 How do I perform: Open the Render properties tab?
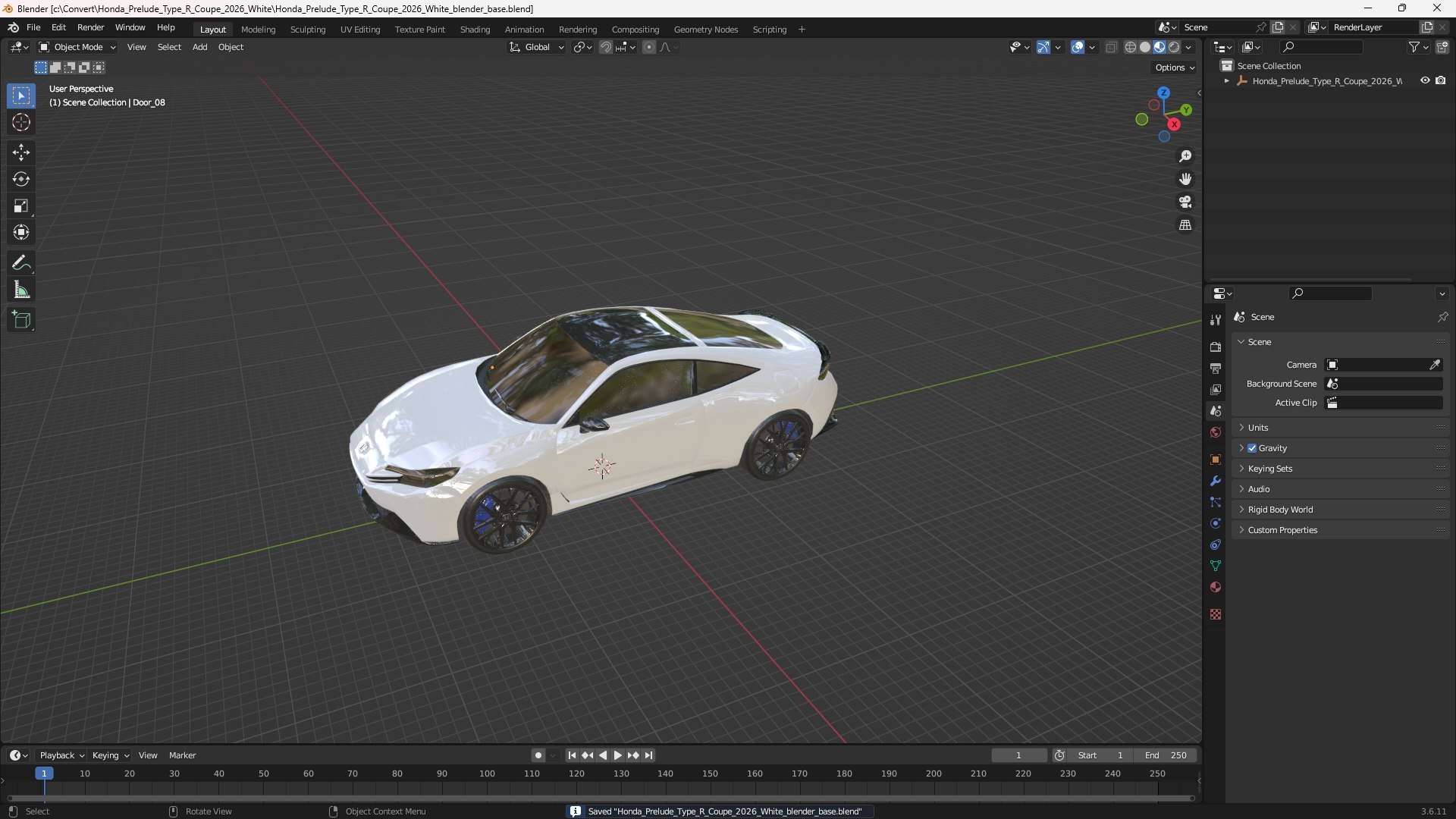coord(1216,347)
